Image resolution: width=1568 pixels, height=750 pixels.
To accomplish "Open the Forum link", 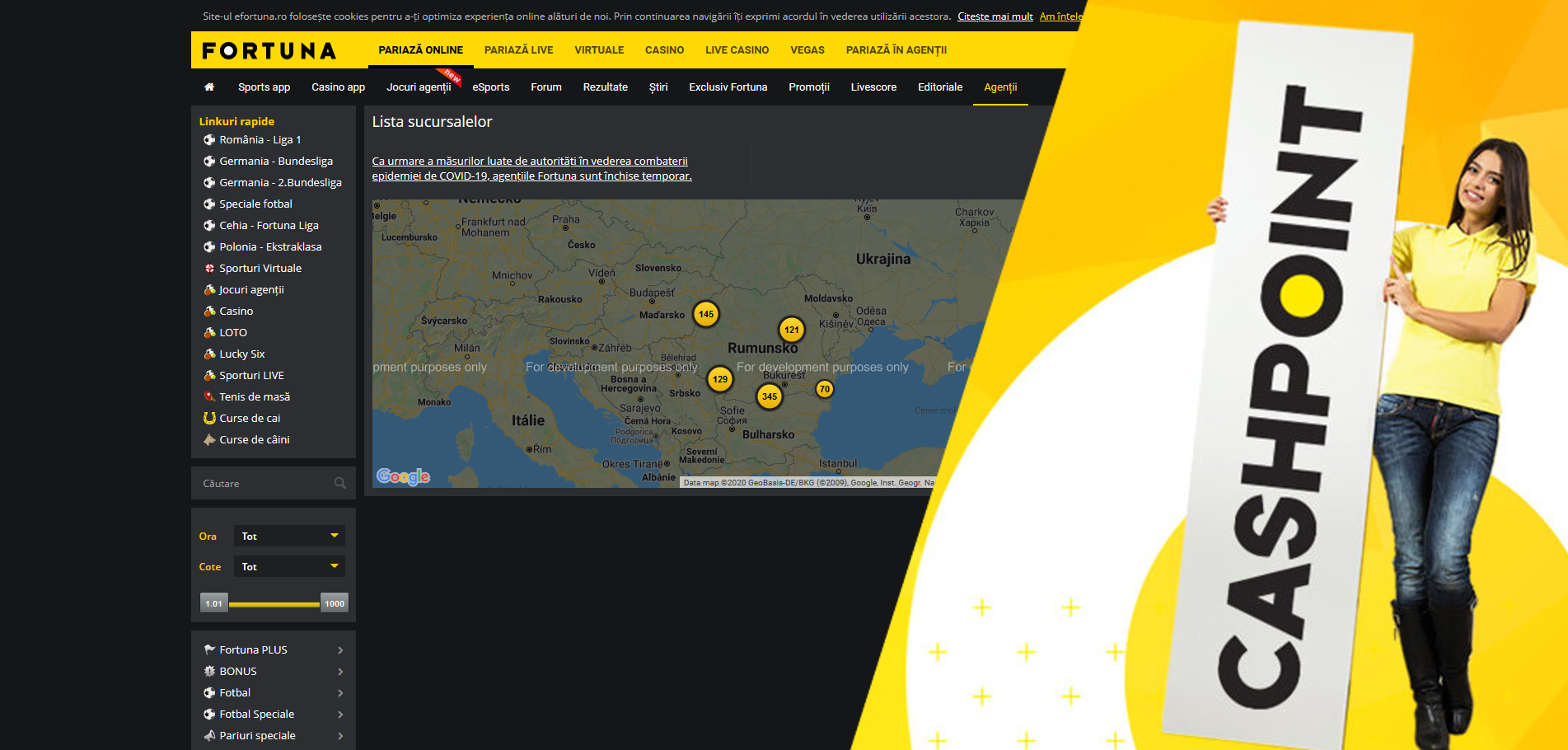I will coord(546,87).
